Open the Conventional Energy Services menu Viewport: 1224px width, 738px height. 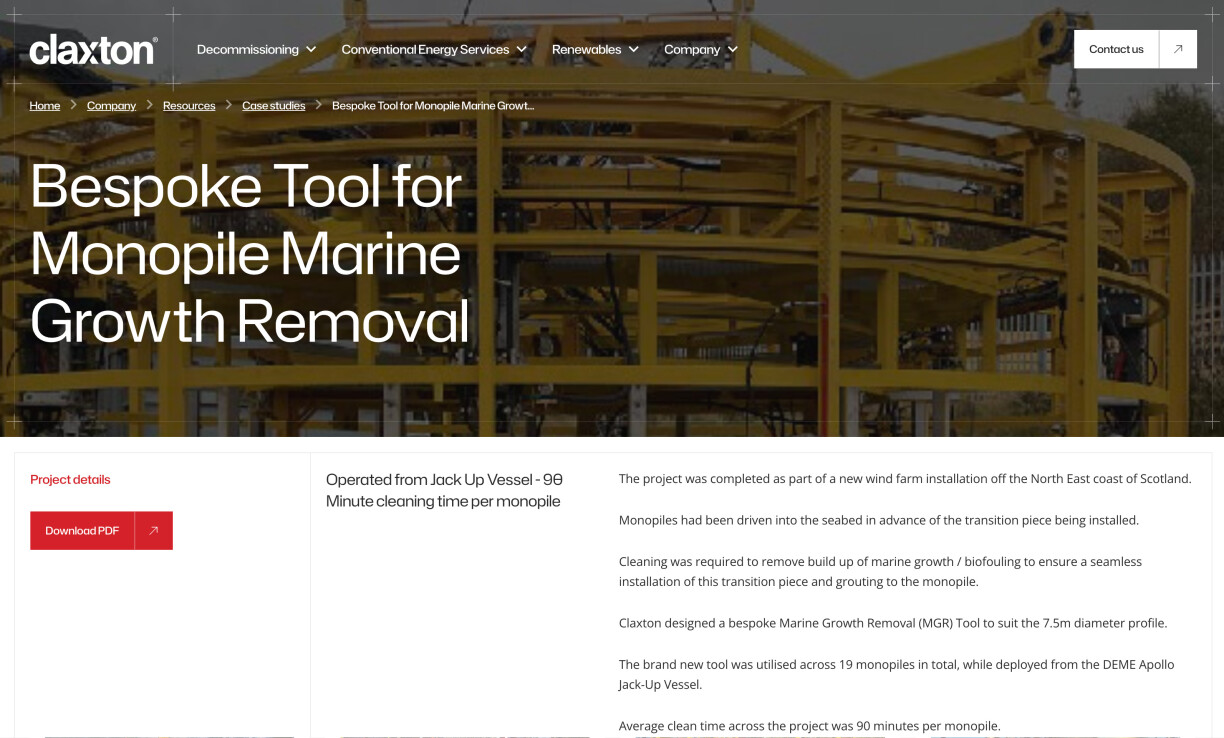(425, 50)
